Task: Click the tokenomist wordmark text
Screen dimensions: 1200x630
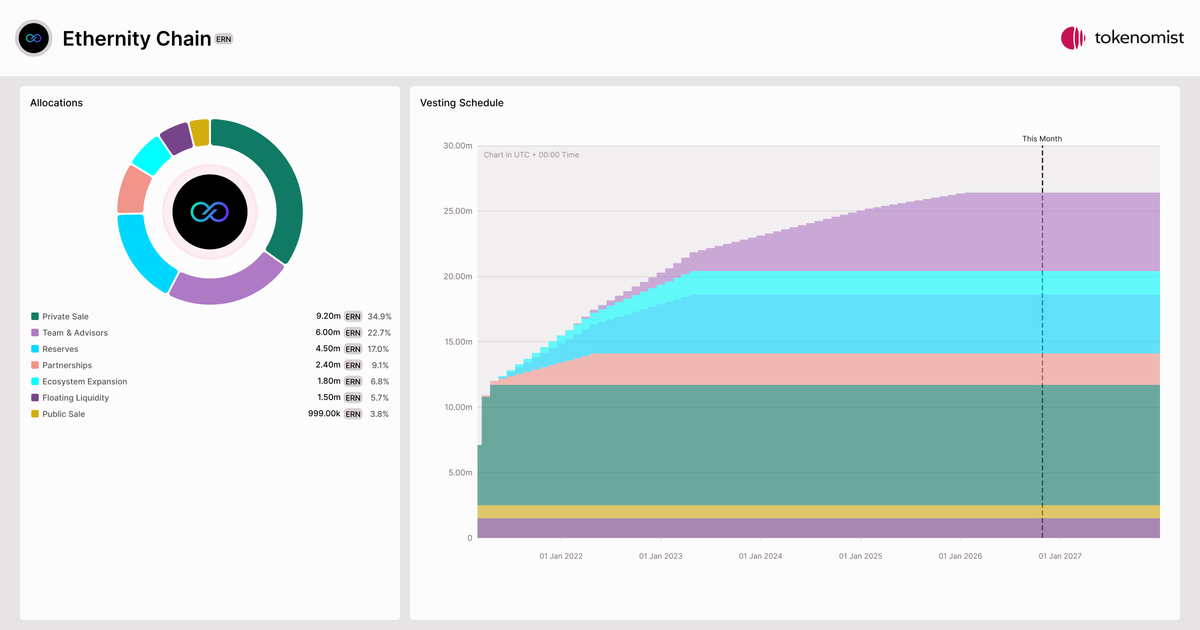Action: [x=1140, y=38]
